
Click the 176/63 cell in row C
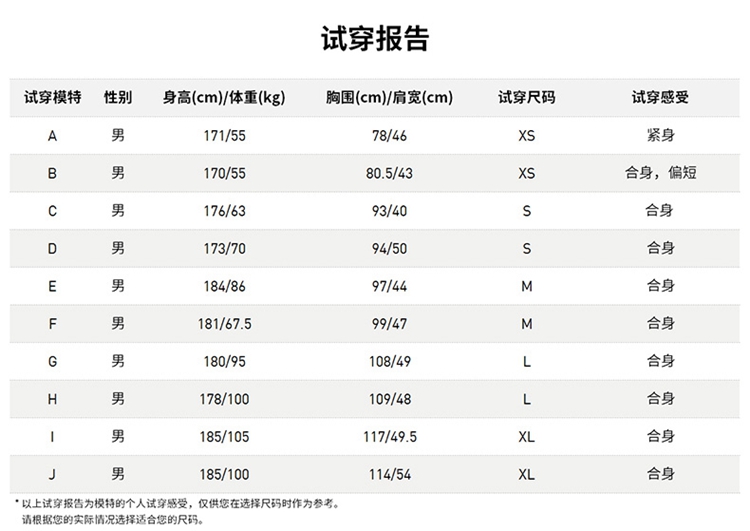(x=224, y=211)
